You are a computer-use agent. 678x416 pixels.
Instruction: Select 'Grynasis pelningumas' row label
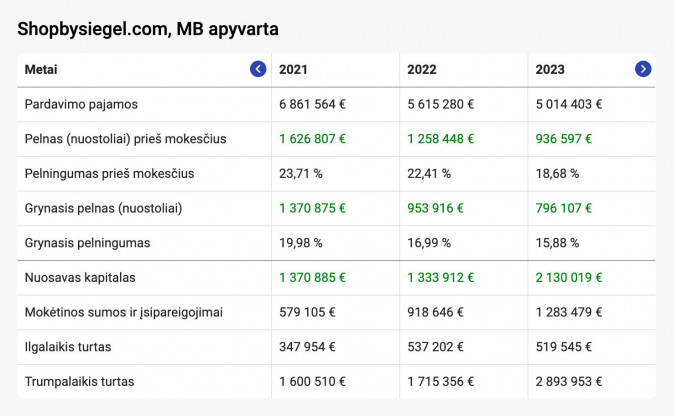[x=87, y=243]
